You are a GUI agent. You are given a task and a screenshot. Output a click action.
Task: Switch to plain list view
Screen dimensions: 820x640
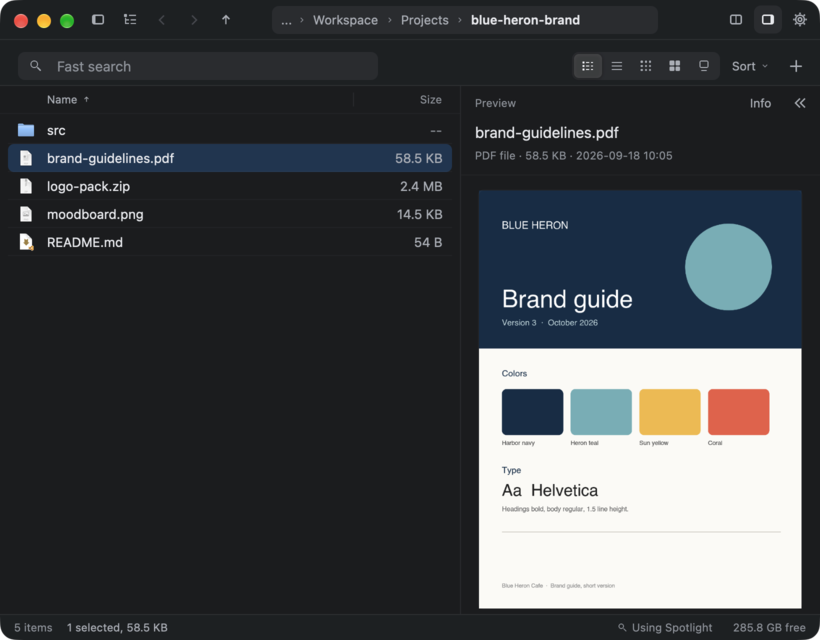pos(617,66)
